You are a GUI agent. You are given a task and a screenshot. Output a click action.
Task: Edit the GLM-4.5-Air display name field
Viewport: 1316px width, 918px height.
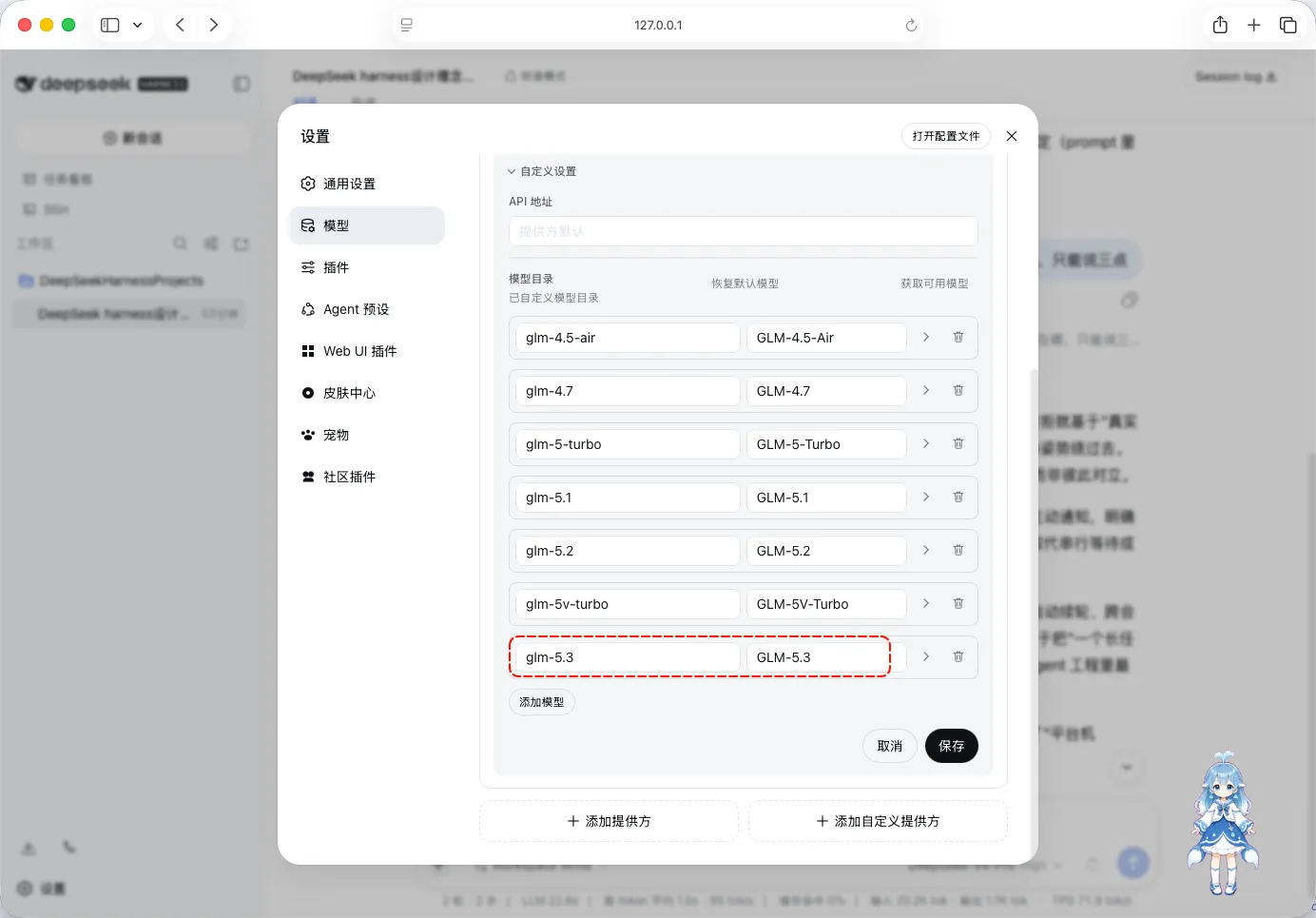coord(826,338)
